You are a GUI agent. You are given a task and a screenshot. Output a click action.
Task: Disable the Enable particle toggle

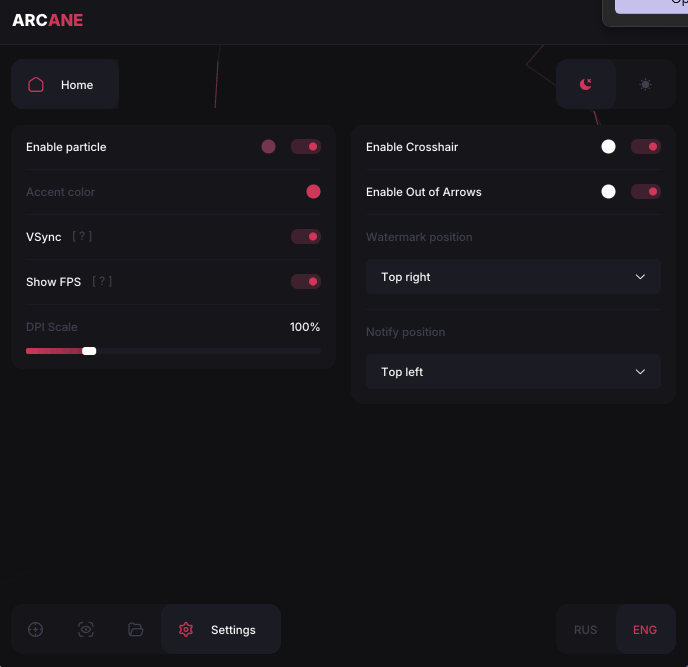click(x=306, y=147)
